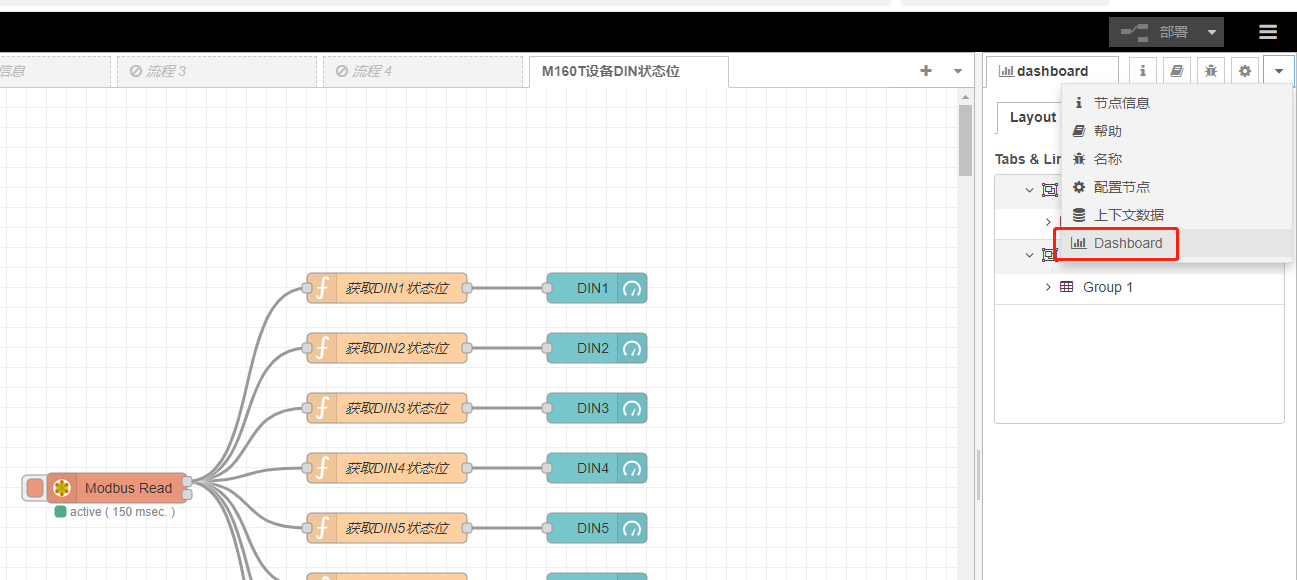Select the Group 1 tree item
The height and width of the screenshot is (580, 1297).
[1139, 287]
